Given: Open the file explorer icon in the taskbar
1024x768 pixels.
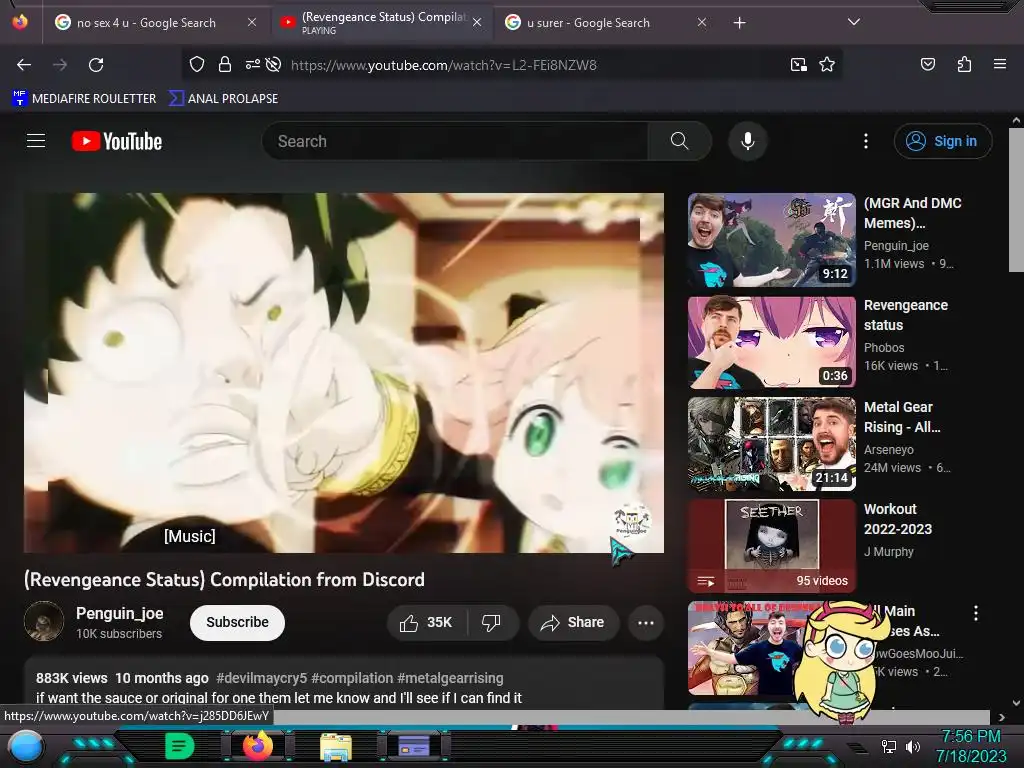Looking at the screenshot, I should click(x=336, y=746).
